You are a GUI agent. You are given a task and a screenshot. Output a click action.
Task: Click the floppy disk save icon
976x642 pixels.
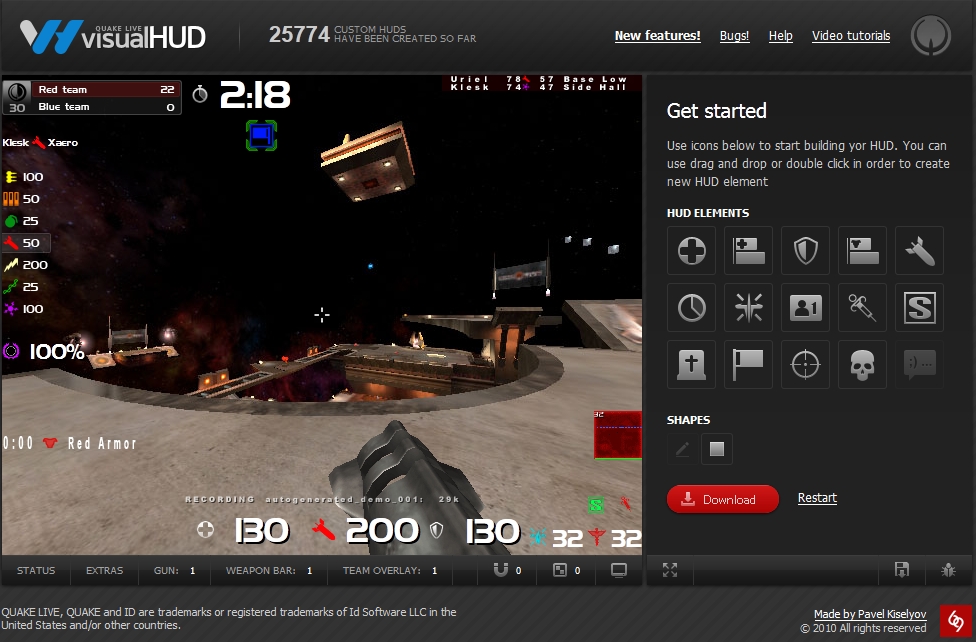pos(902,570)
